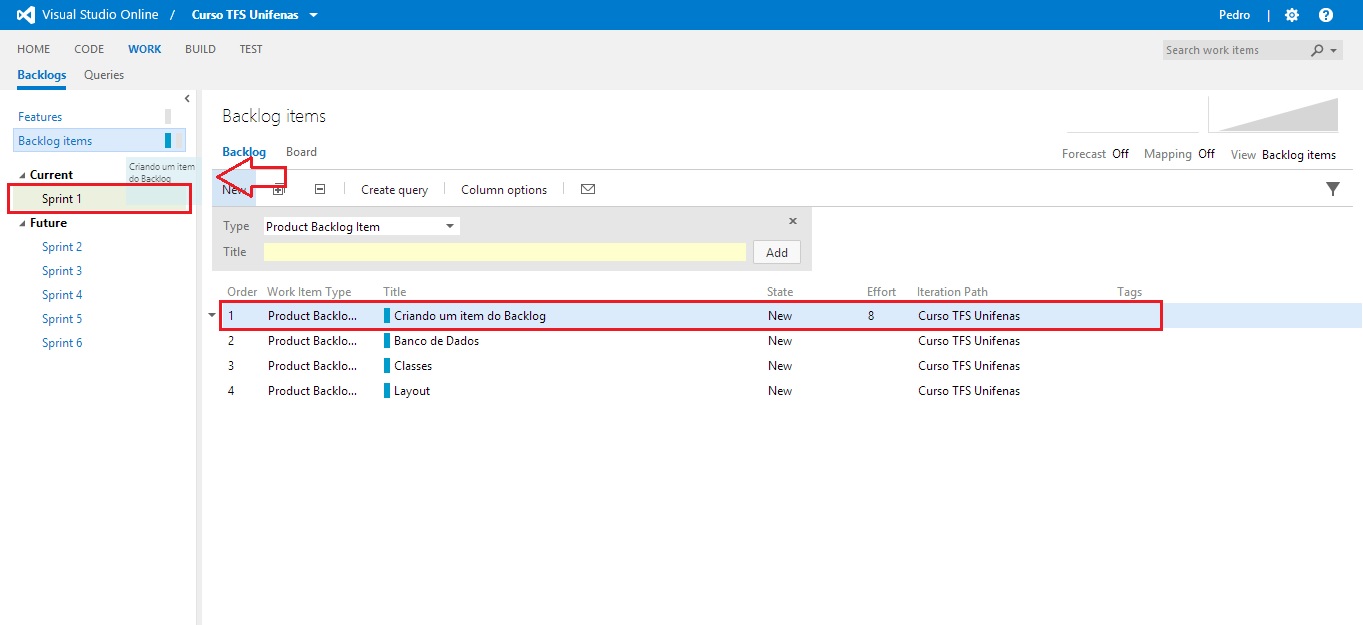Open Sprint 4 iteration

click(x=62, y=295)
